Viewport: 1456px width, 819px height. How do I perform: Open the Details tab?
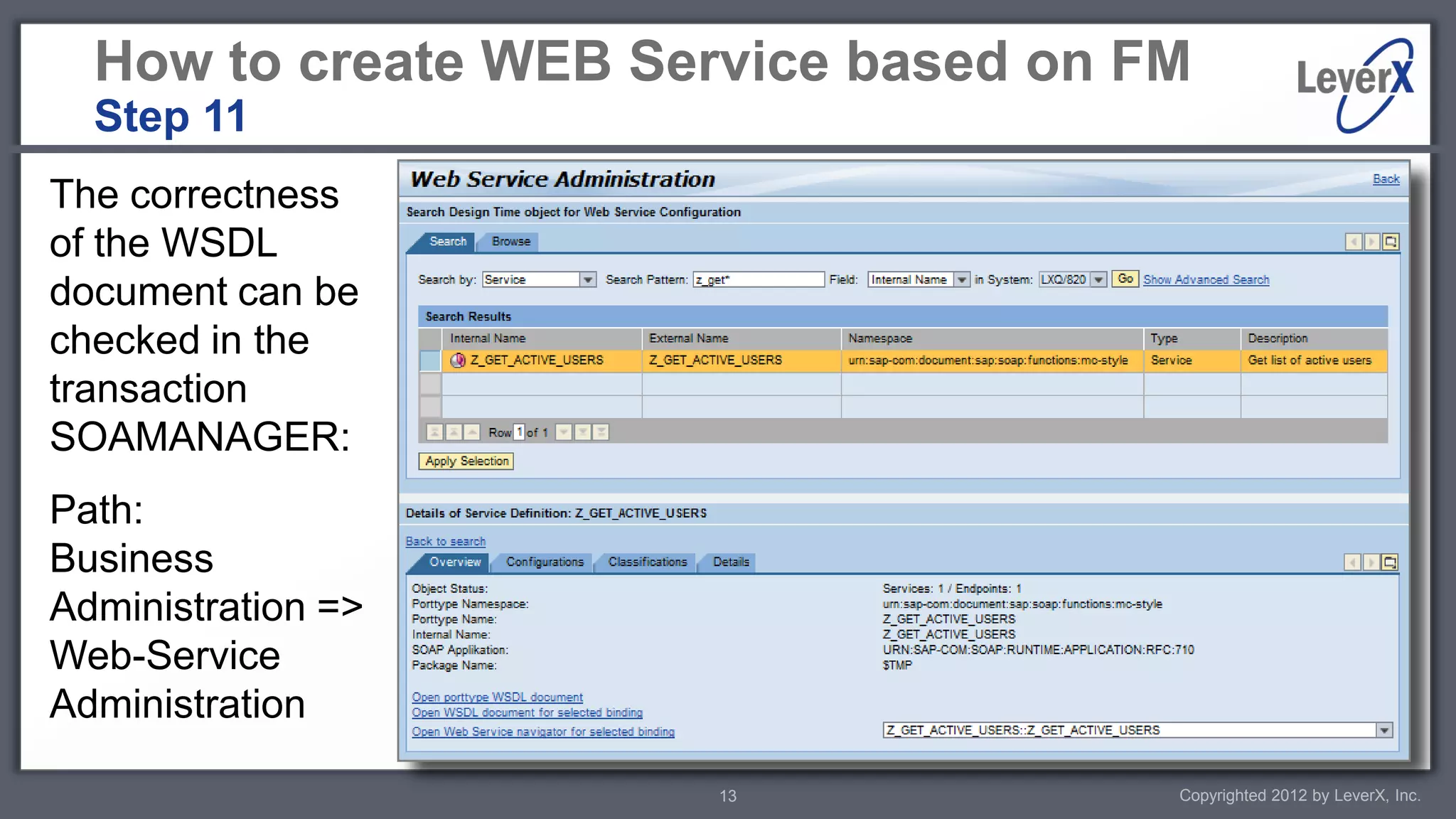pyautogui.click(x=731, y=562)
